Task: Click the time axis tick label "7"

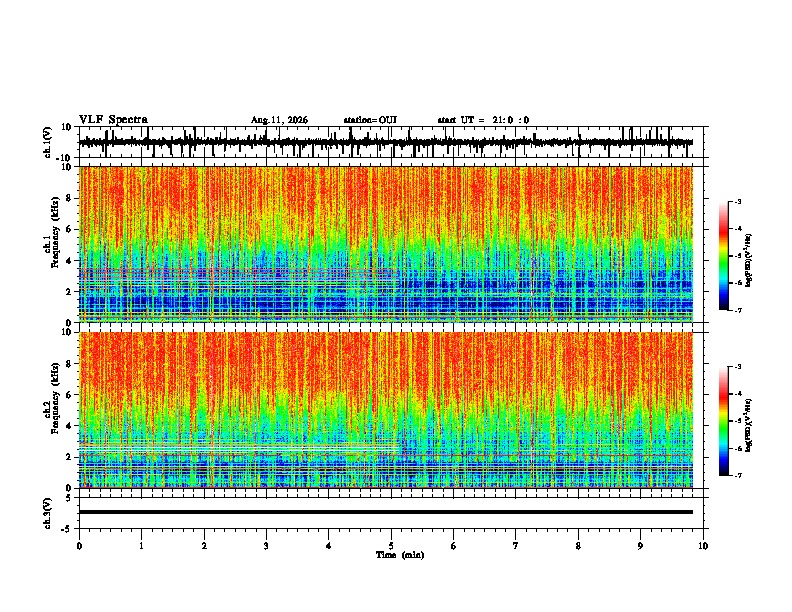Action: [516, 546]
